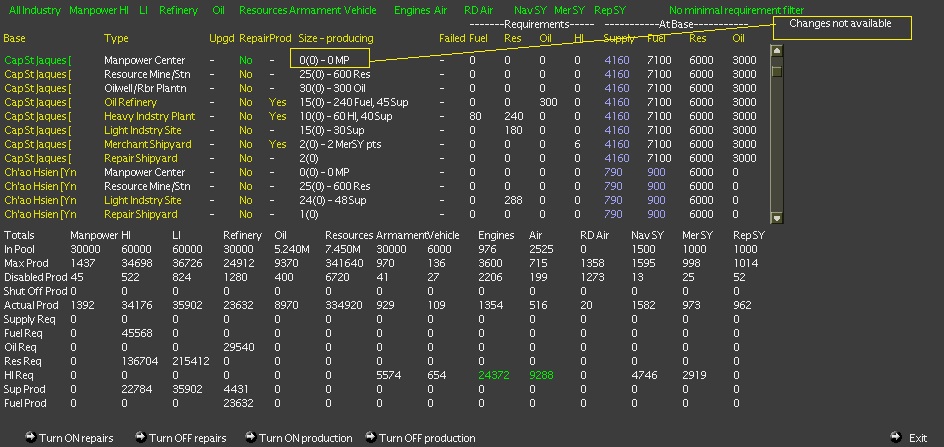
Task: Filter by Vehicle in the top filter bar
Action: coord(360,10)
